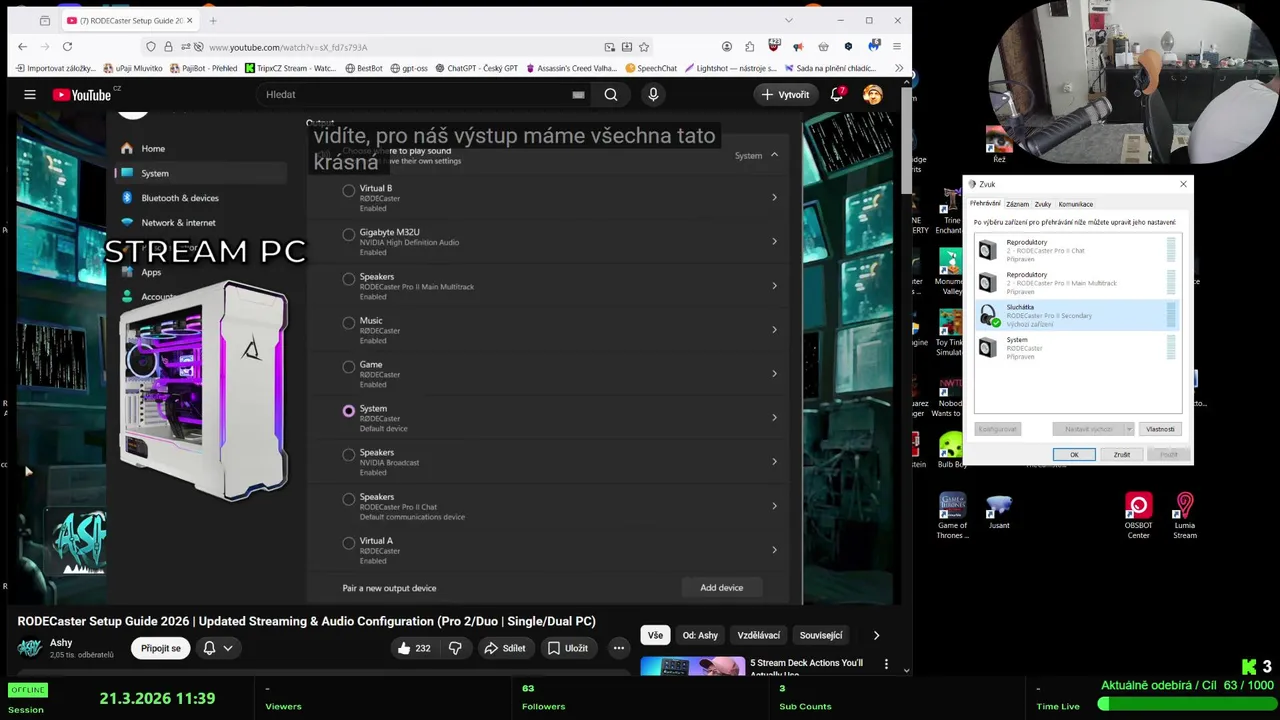Open the YouTube guide hamburger menu
1280x720 pixels.
[x=30, y=94]
